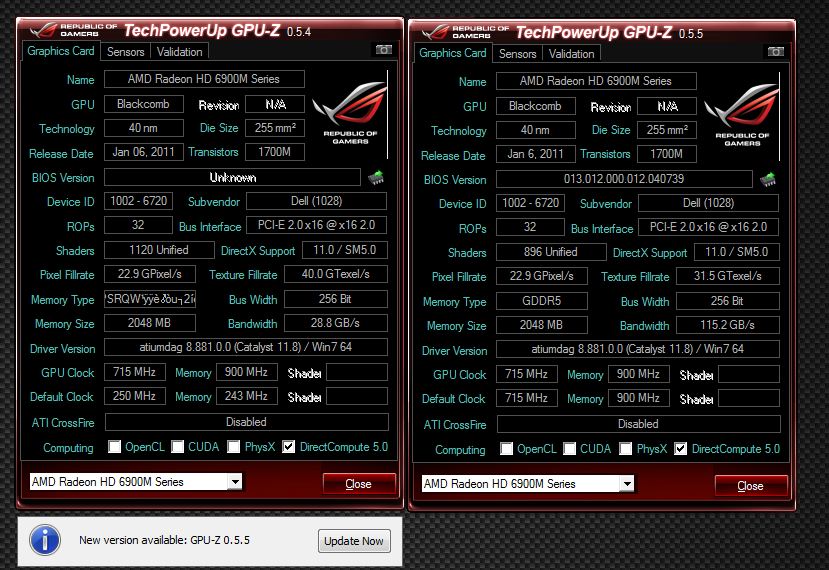This screenshot has height=570, width=829.
Task: Select Graphics Card tab in GPU-Z 0.5.5
Action: tap(453, 53)
